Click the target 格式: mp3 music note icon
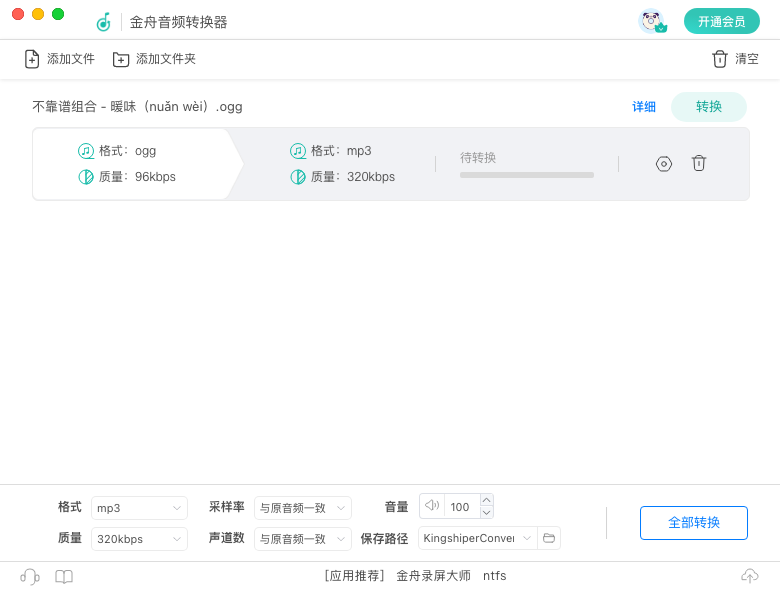The width and height of the screenshot is (780, 590). (x=298, y=151)
